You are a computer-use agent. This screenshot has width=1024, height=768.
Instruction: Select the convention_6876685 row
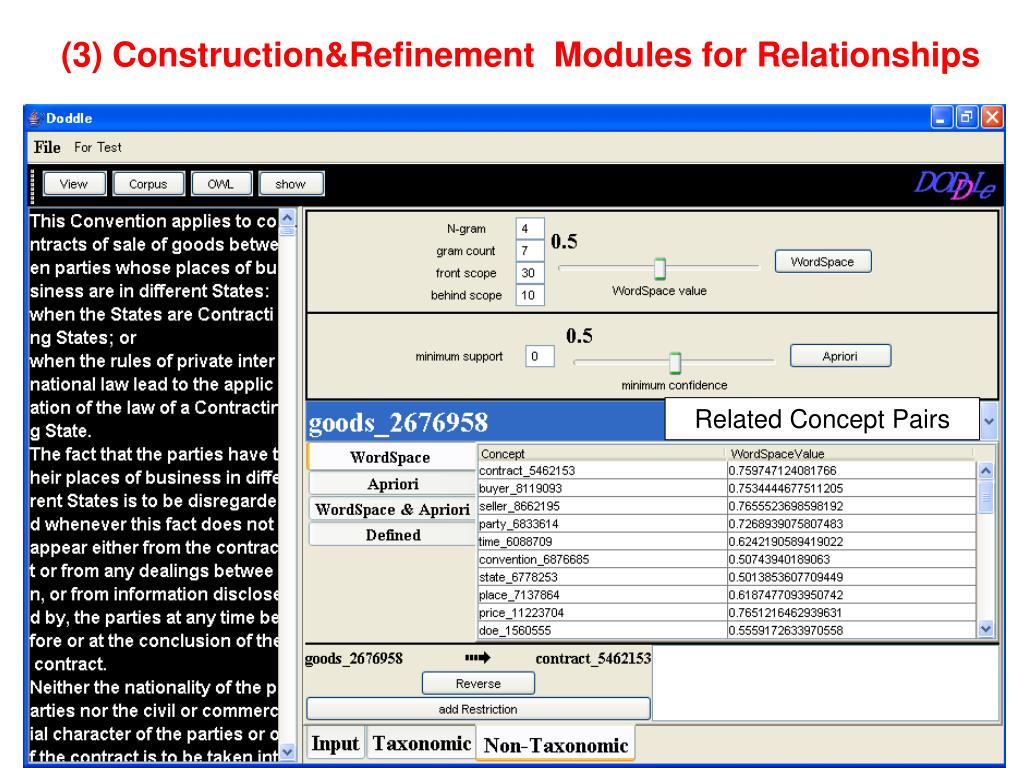pyautogui.click(x=727, y=560)
